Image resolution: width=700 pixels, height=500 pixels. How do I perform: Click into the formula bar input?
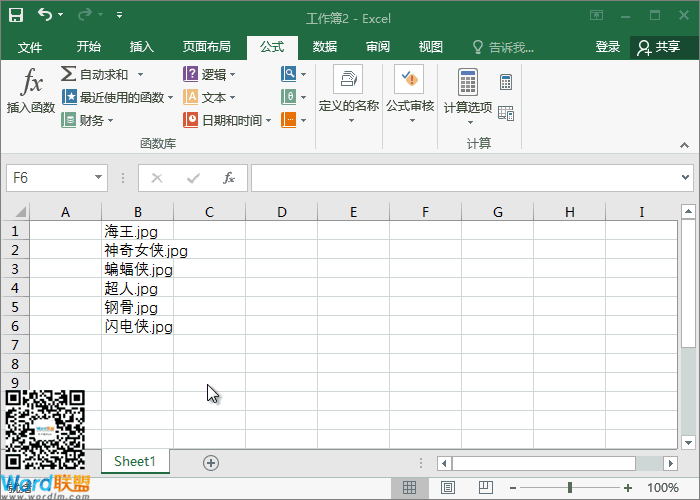tap(464, 178)
